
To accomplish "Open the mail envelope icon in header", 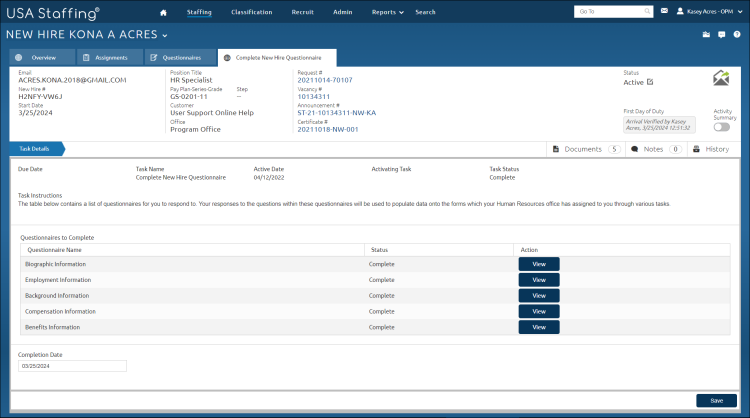I will pyautogui.click(x=664, y=11).
